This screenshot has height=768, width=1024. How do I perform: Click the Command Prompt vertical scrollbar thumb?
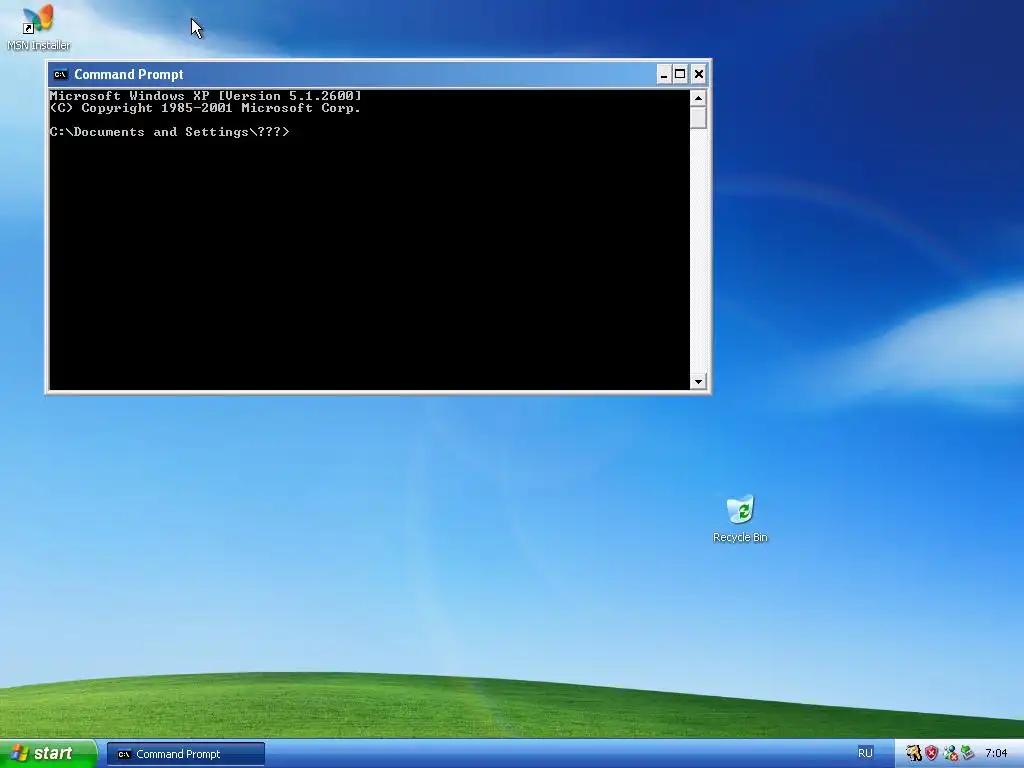pos(698,118)
